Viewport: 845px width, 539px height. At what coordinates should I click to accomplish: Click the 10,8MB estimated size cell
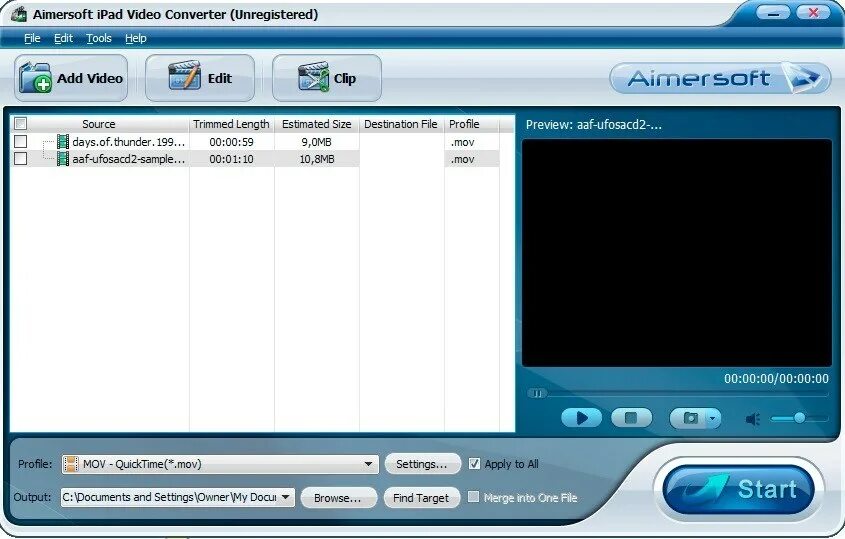tap(316, 159)
